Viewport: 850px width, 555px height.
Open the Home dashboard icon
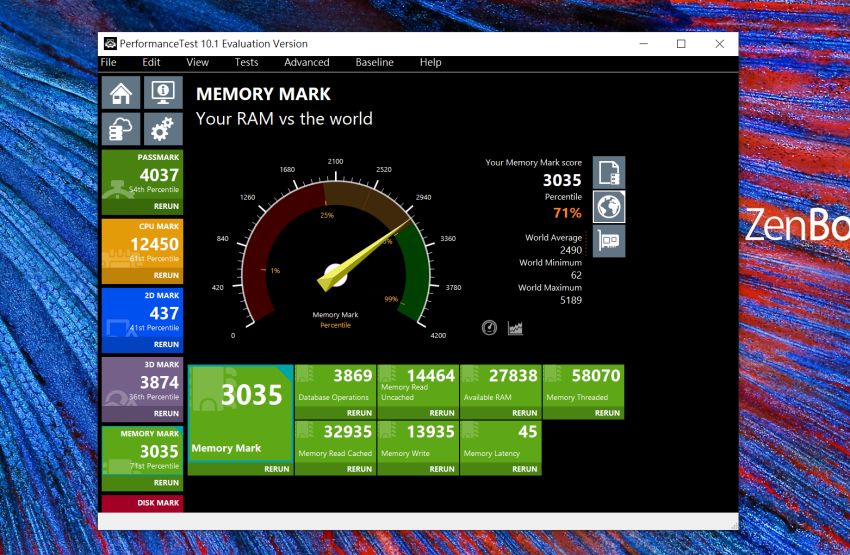tap(121, 93)
